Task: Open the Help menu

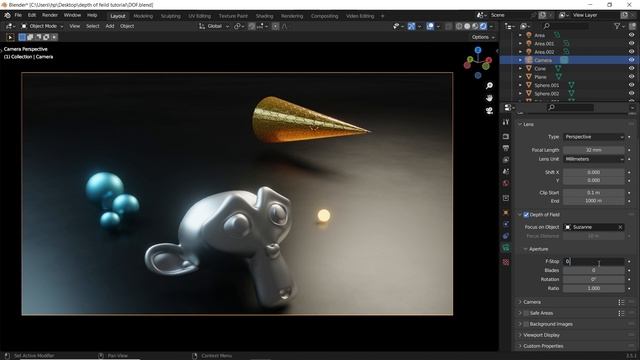Action: [x=92, y=15]
